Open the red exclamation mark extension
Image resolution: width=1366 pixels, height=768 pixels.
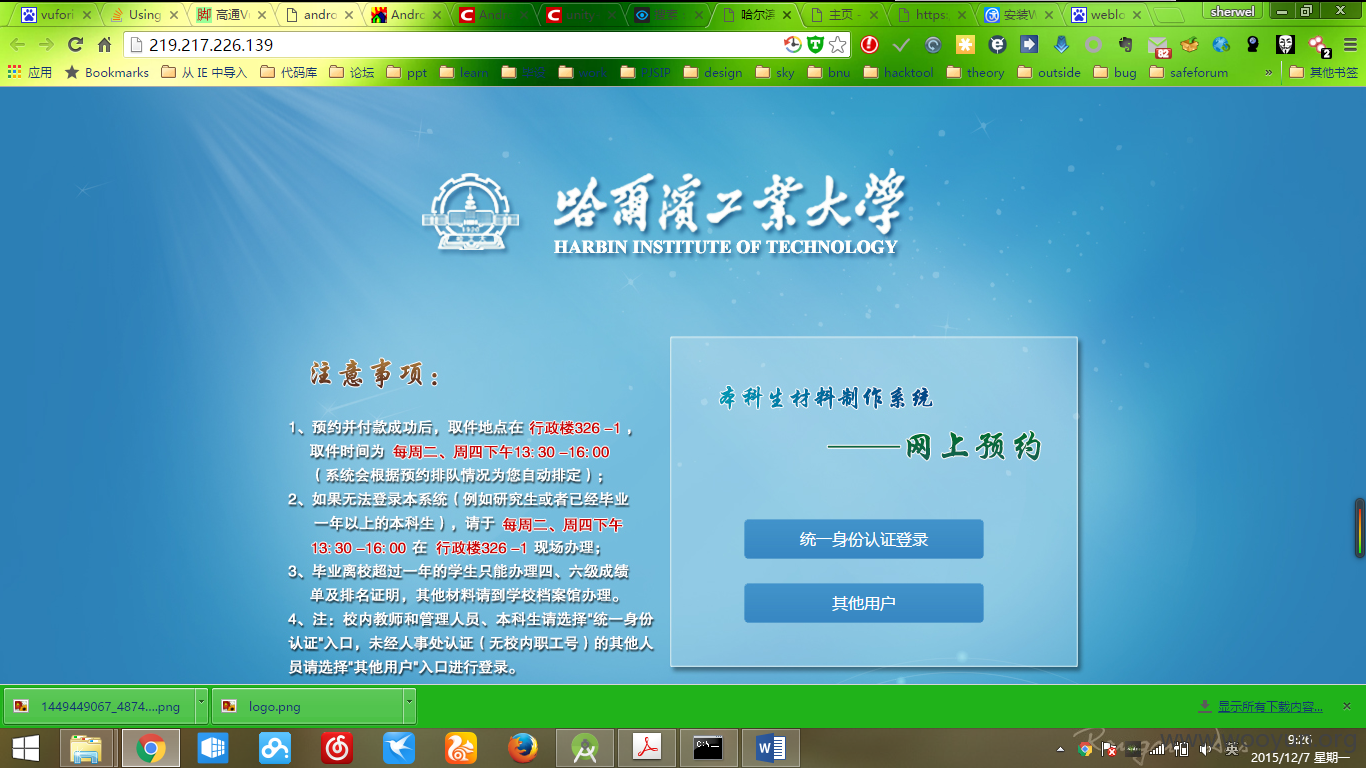[870, 45]
